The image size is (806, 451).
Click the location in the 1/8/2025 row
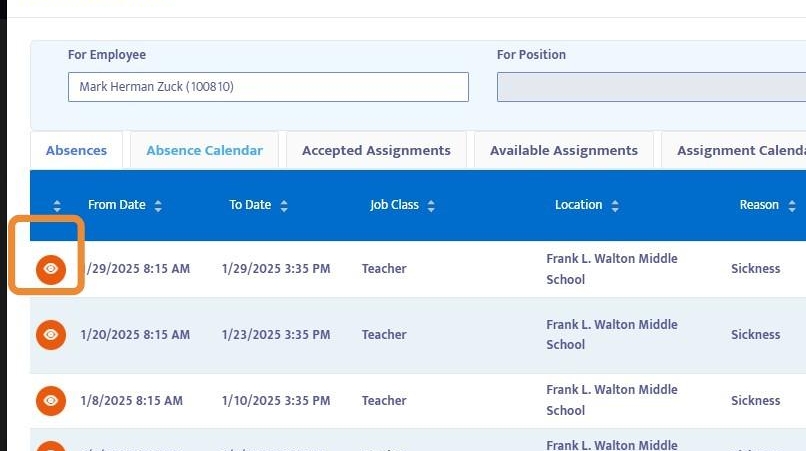(612, 400)
